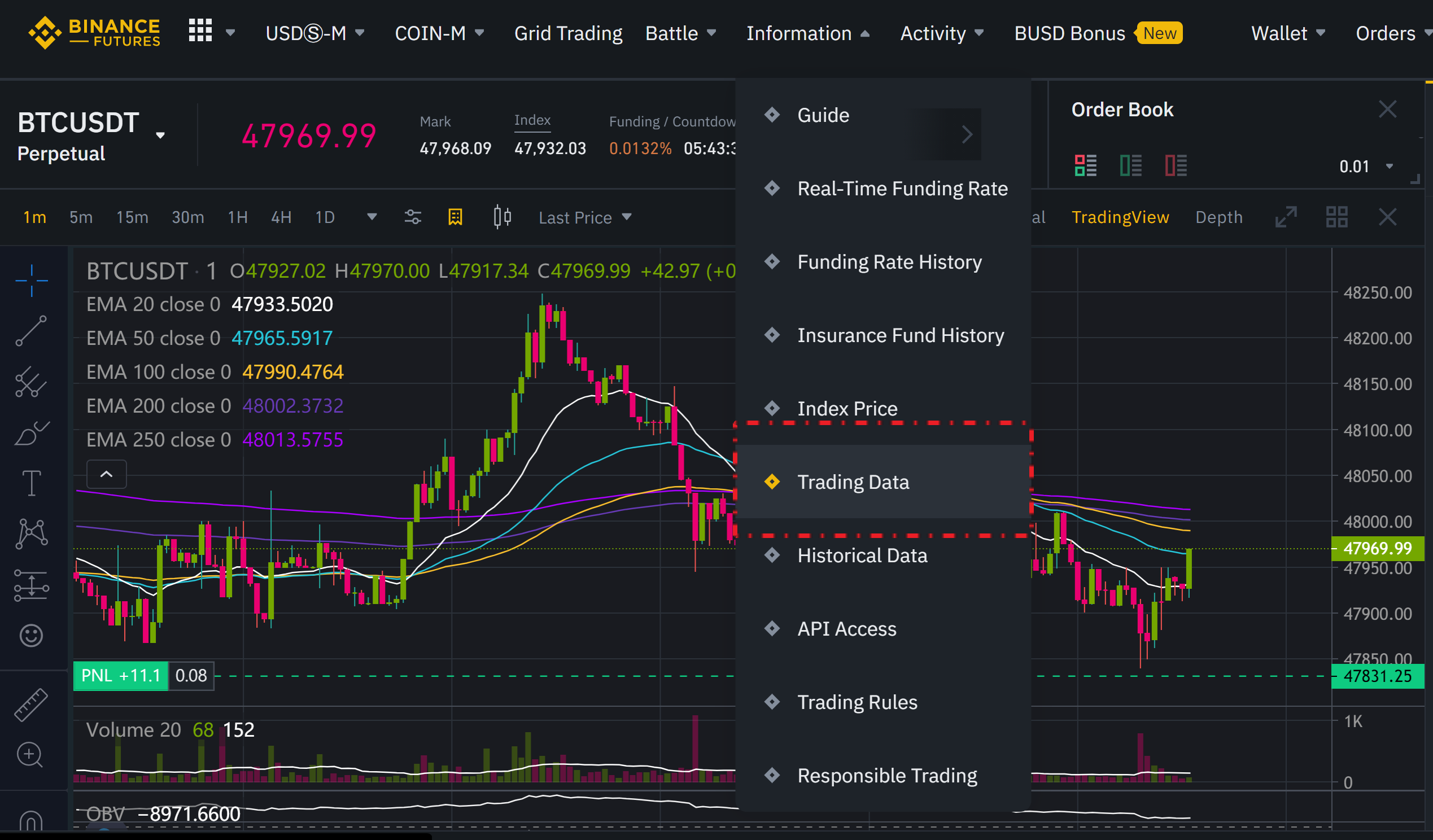Select the 15m timeframe

[x=132, y=217]
